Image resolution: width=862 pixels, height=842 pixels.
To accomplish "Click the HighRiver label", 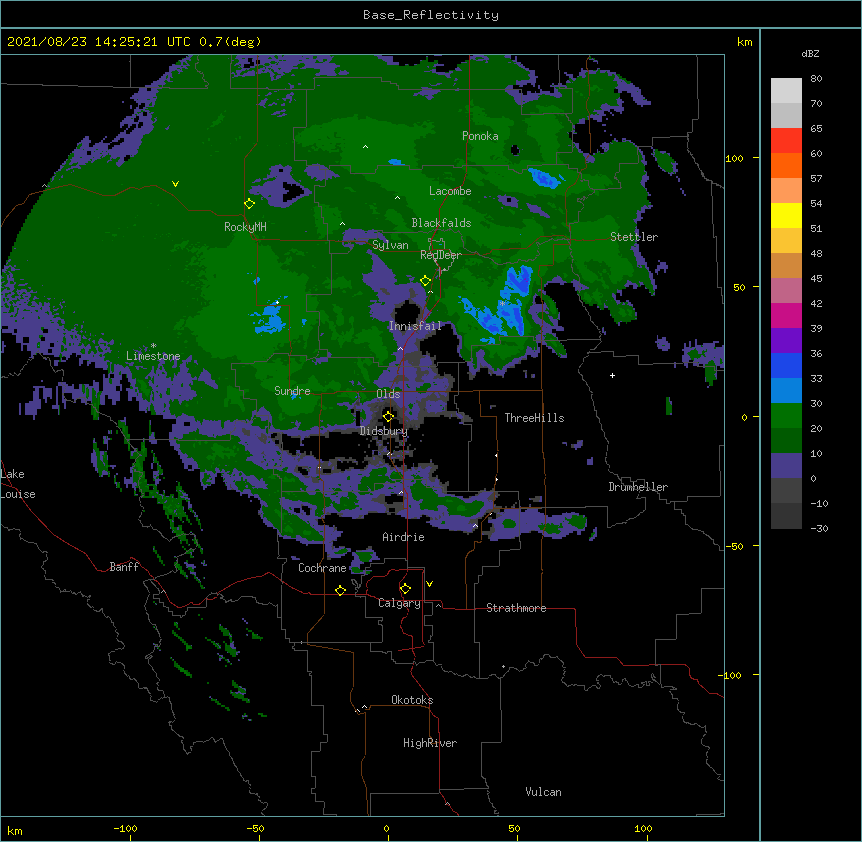I will click(x=430, y=743).
